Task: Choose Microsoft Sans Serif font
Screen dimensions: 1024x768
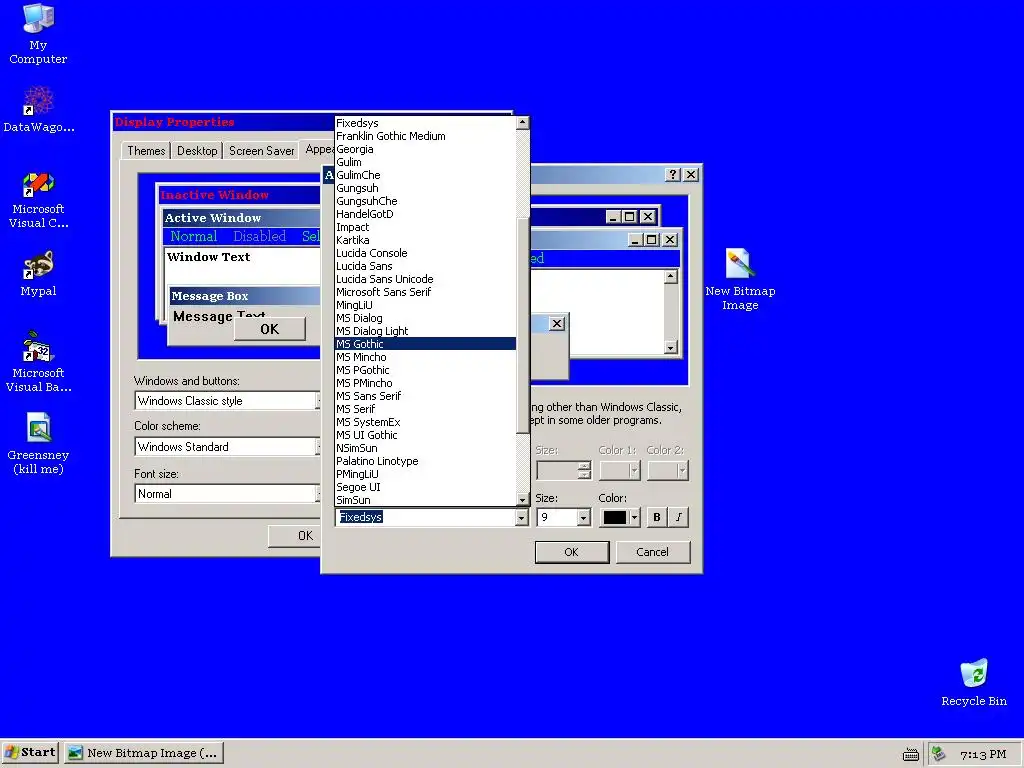Action: pyautogui.click(x=425, y=292)
